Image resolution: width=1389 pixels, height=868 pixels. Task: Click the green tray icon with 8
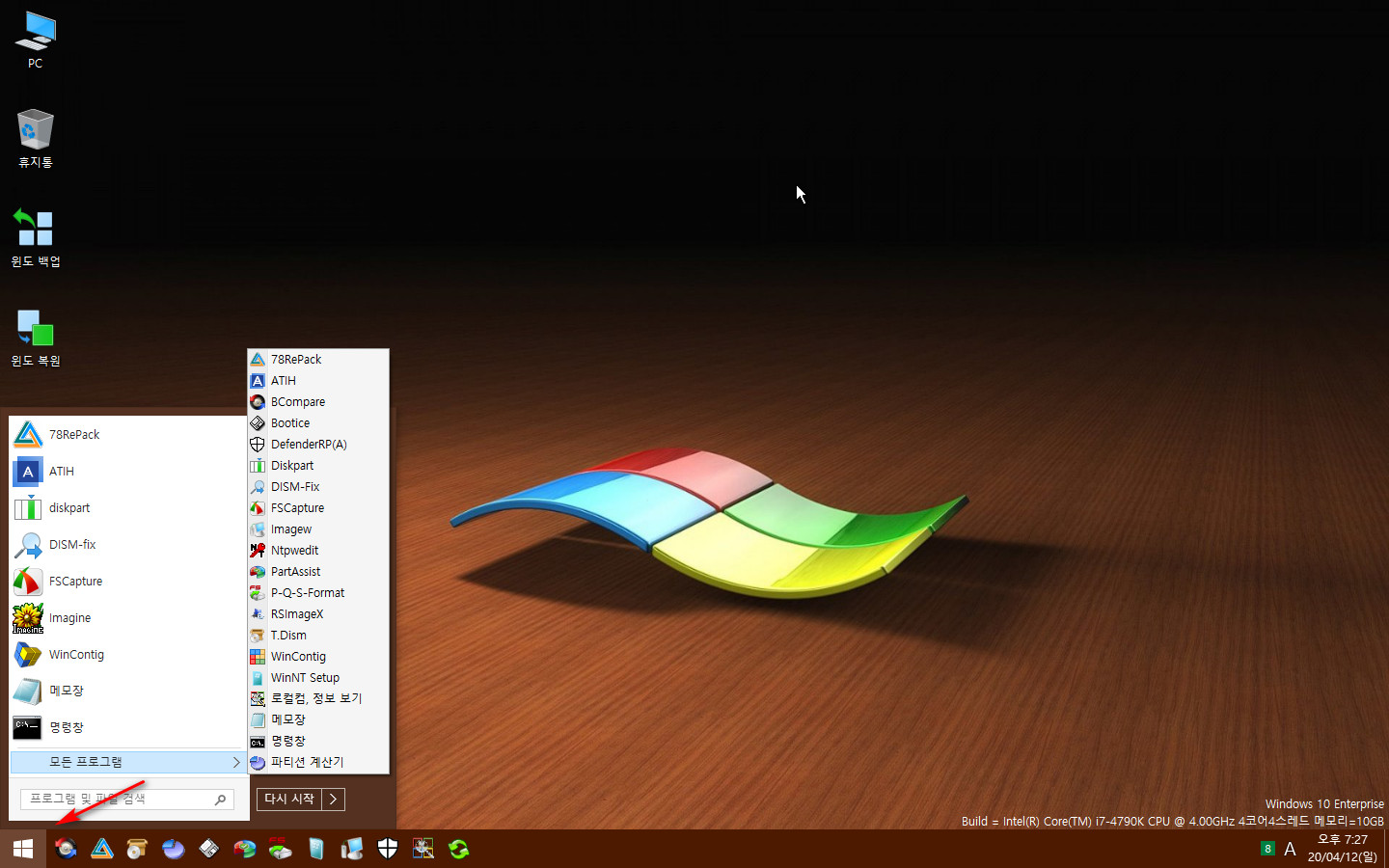coord(1267,849)
